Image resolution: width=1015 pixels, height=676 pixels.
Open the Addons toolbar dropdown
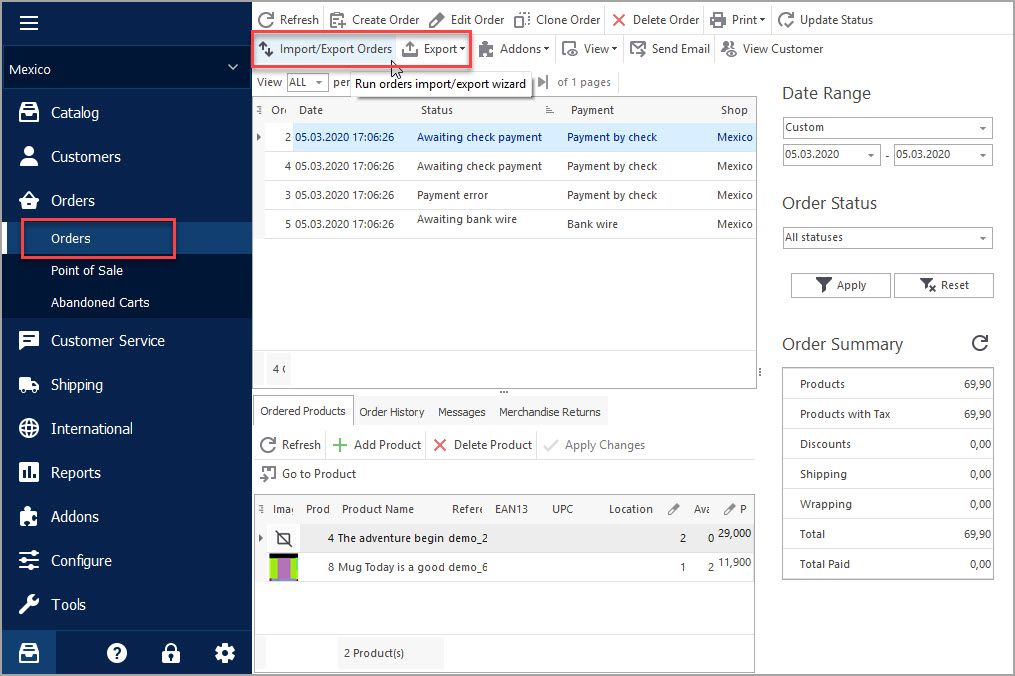coord(514,49)
